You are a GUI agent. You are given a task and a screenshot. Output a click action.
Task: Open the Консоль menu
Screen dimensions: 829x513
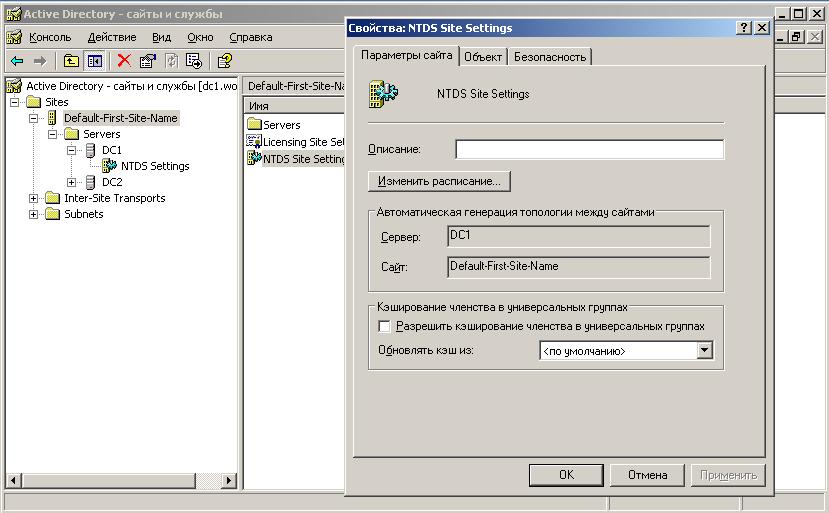point(50,37)
